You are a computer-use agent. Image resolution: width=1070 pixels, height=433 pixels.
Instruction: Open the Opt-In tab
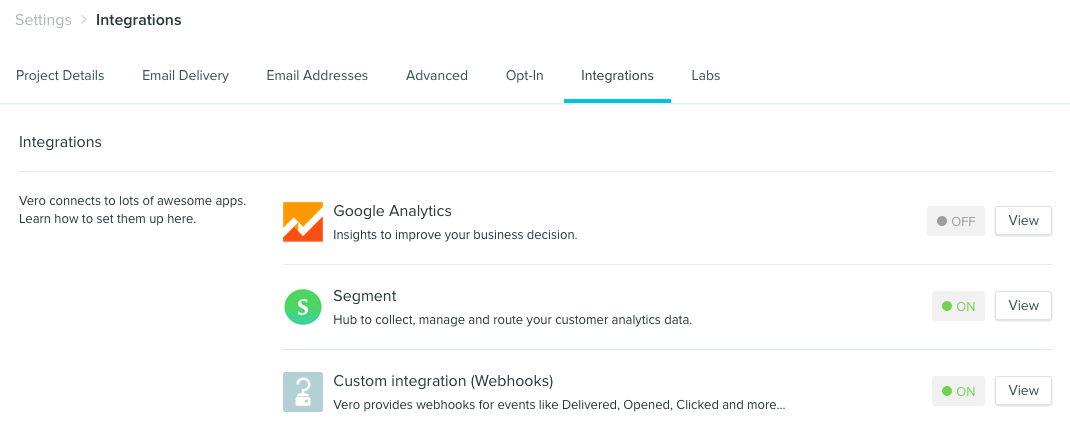(525, 75)
